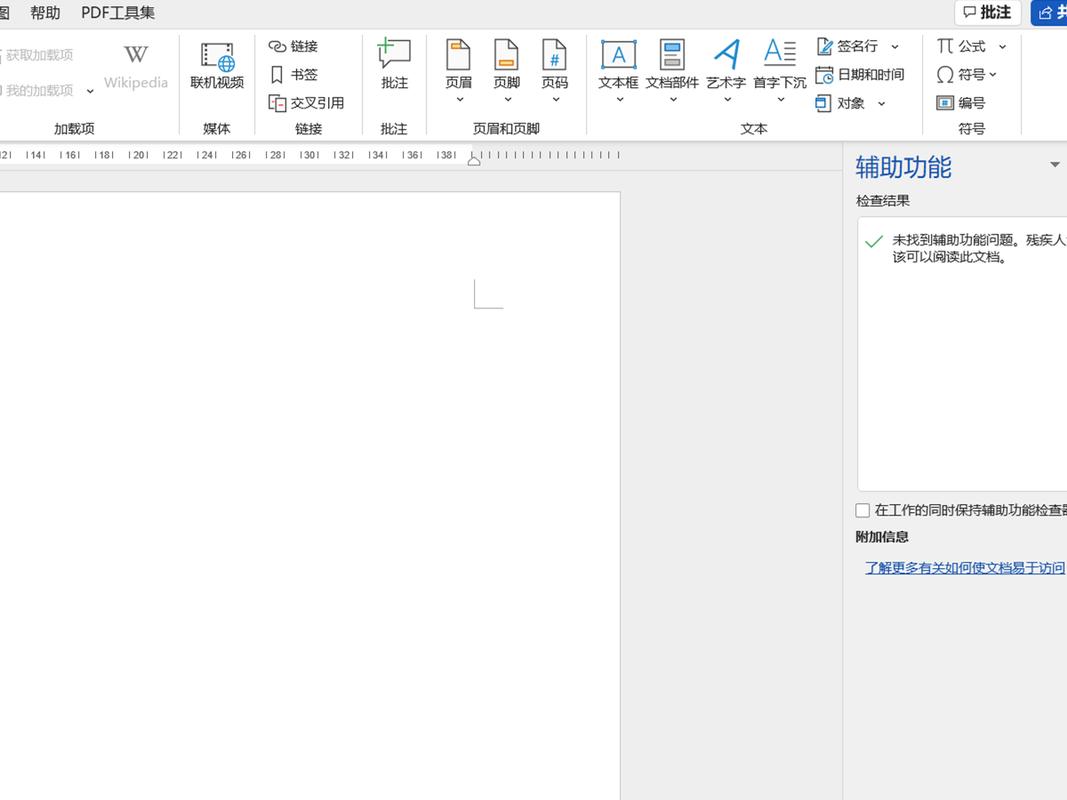The image size is (1067, 800).
Task: Insert a new comment (批注) from ribbon
Action: [394, 65]
